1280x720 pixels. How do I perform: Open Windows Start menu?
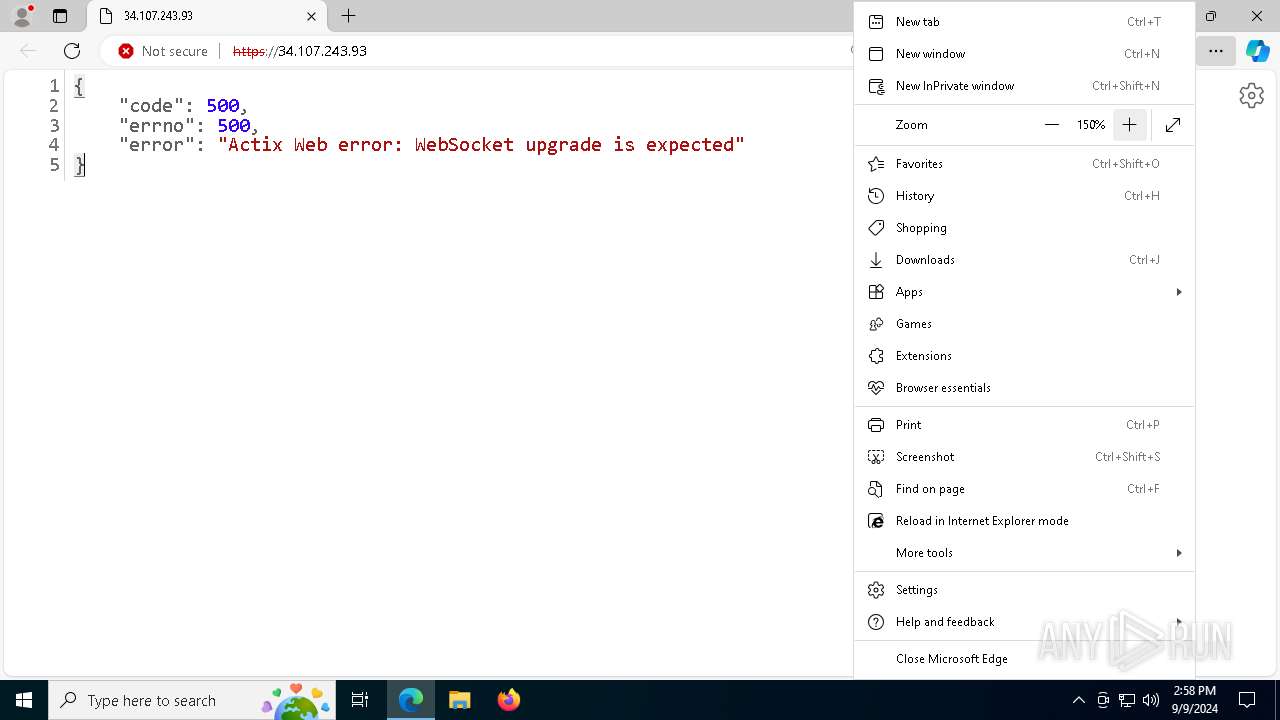coord(24,700)
